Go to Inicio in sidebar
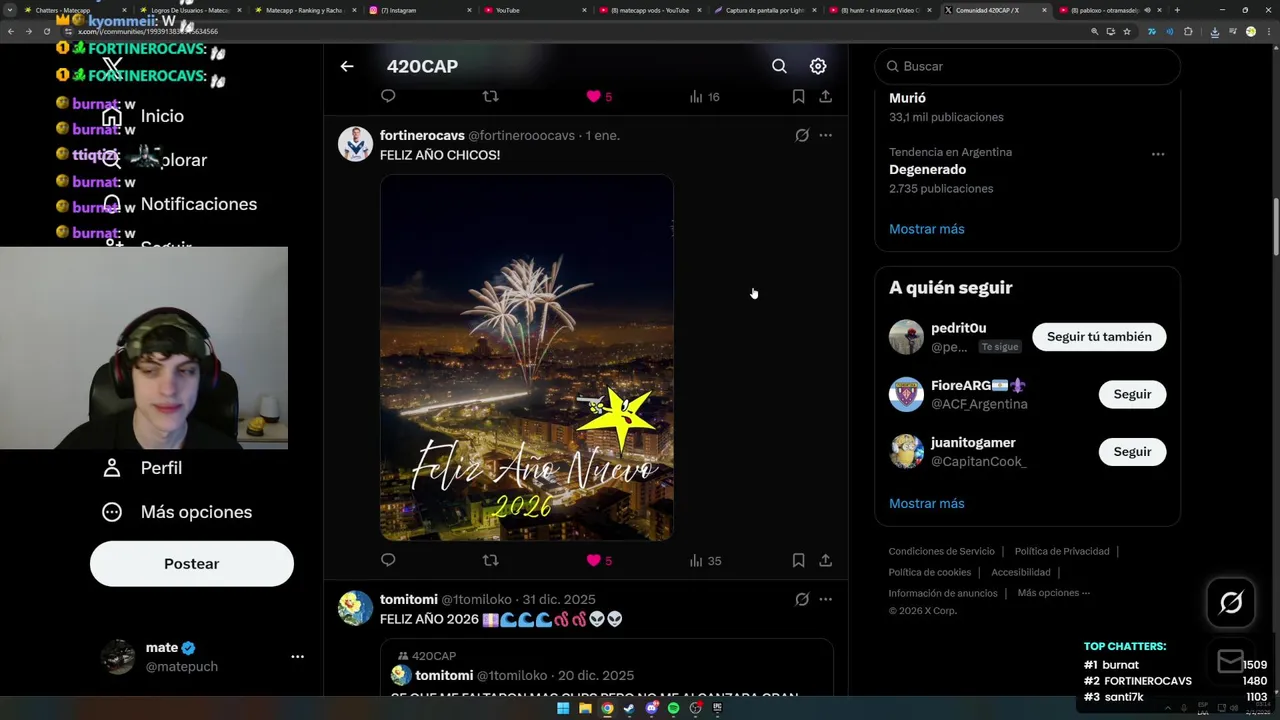Screen dimensions: 1280x720 point(143,116)
